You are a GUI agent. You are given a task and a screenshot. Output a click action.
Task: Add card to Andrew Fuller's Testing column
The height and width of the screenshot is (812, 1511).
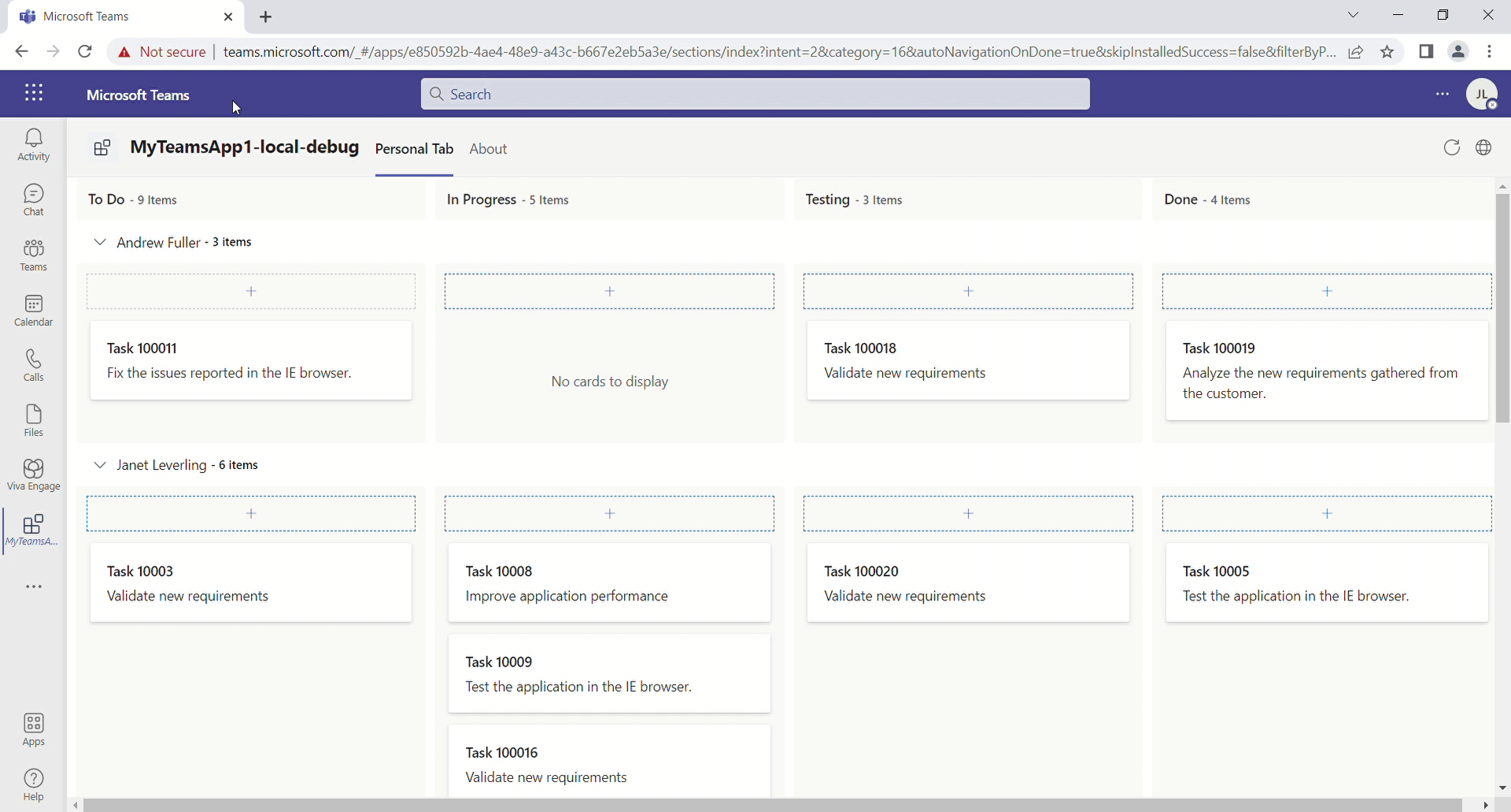click(x=968, y=291)
